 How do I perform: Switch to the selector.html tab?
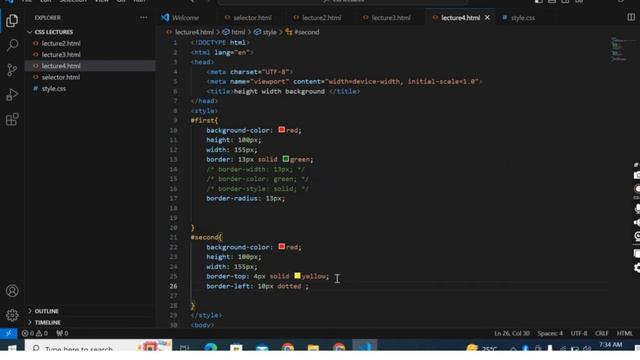[x=248, y=18]
